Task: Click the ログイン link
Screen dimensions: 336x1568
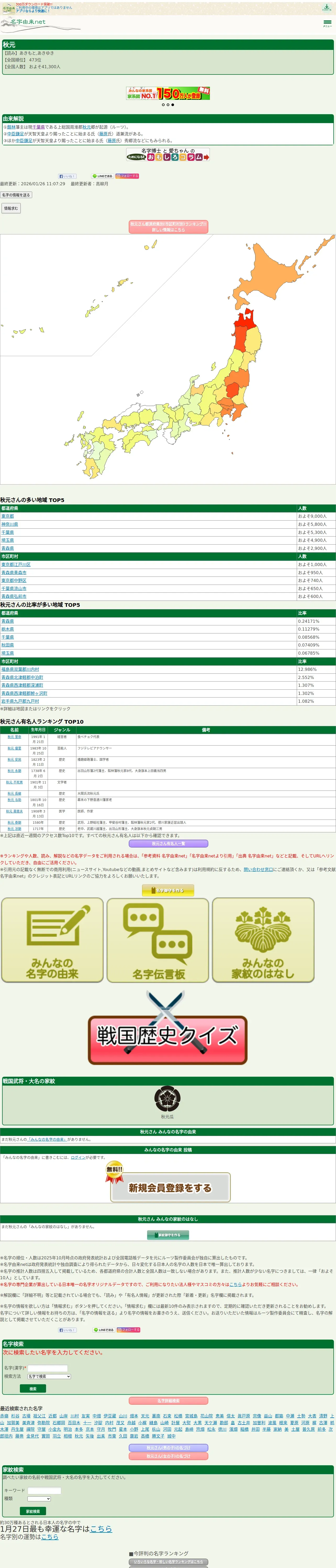Action: click(x=78, y=1158)
